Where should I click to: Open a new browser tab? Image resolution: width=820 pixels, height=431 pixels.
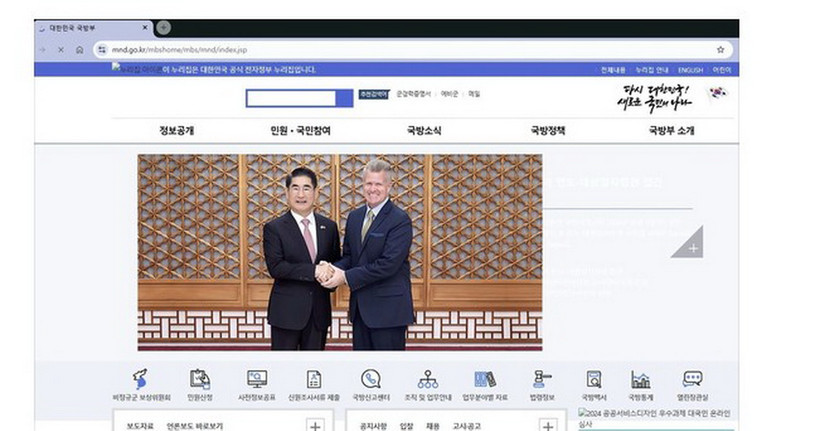(164, 28)
